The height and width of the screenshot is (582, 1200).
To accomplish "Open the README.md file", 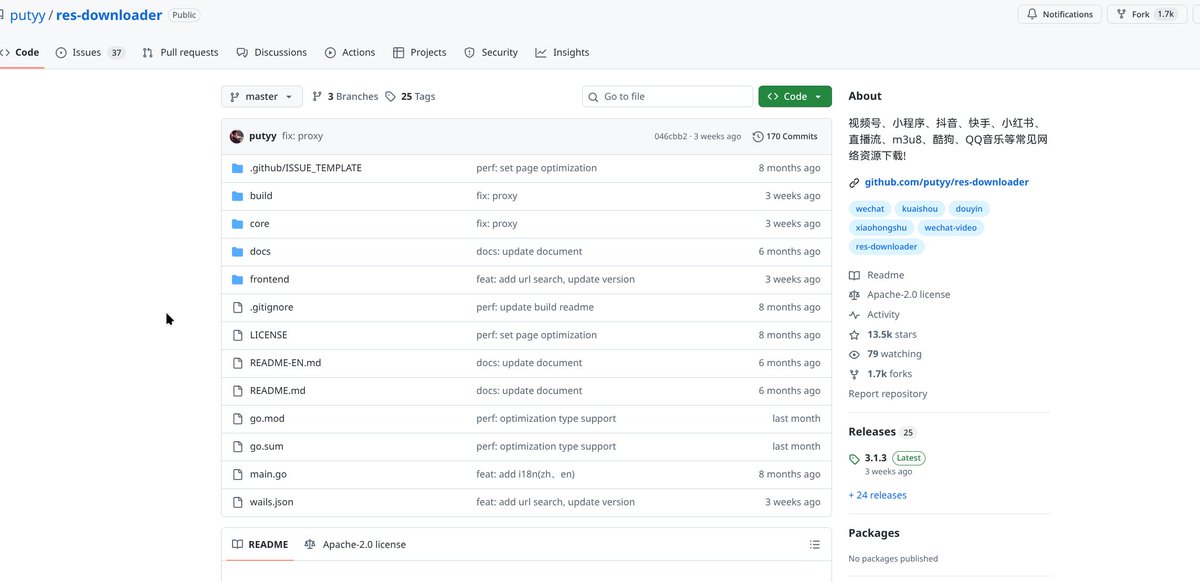I will pyautogui.click(x=277, y=391).
